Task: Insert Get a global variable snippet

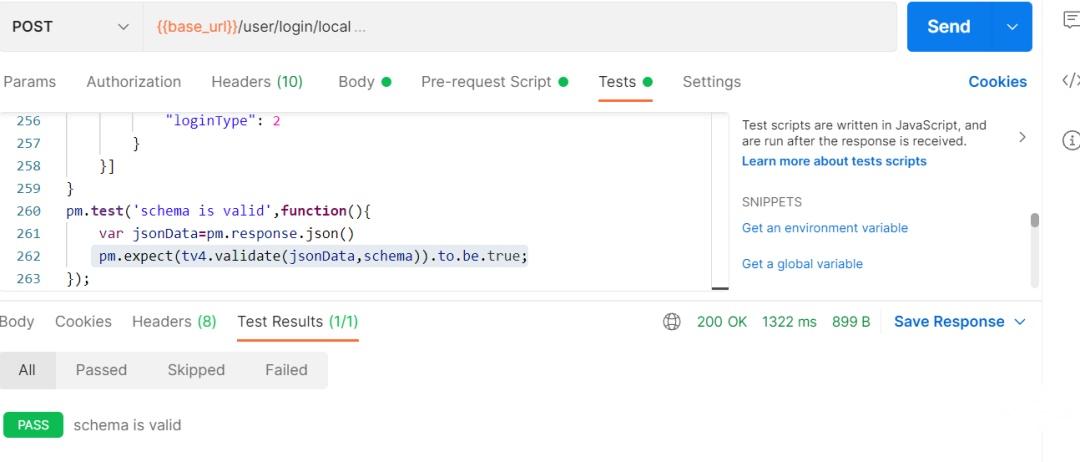Action: [802, 264]
